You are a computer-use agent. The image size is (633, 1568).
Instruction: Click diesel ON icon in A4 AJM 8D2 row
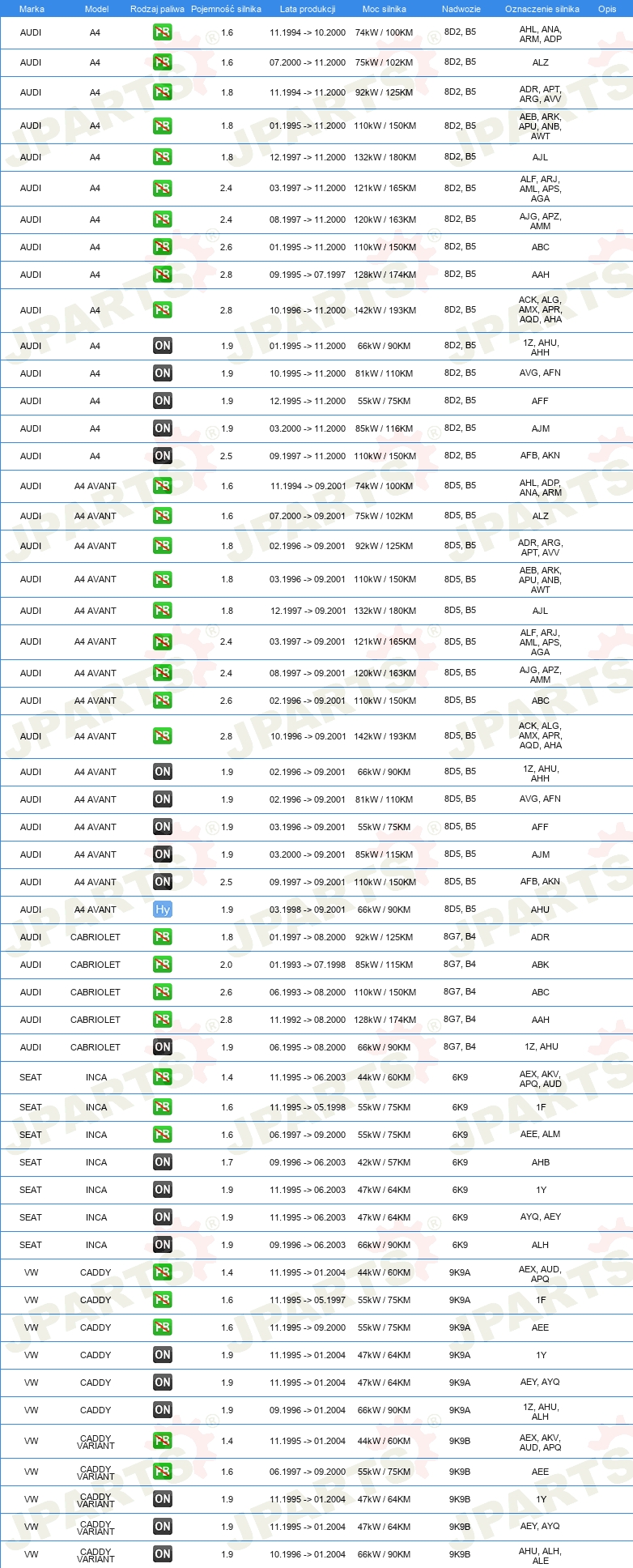tap(163, 428)
